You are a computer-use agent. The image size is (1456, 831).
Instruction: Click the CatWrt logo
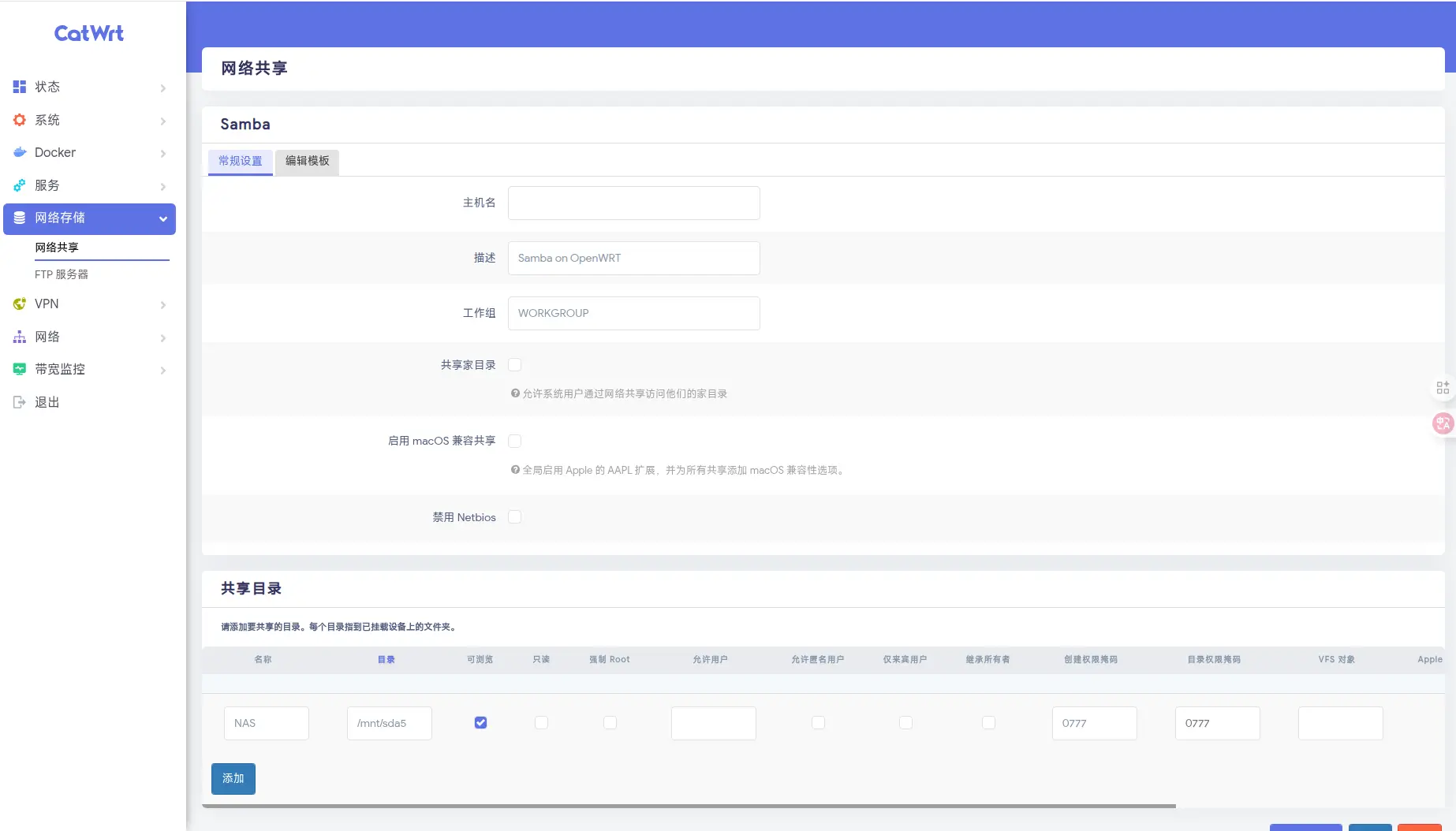(x=88, y=33)
